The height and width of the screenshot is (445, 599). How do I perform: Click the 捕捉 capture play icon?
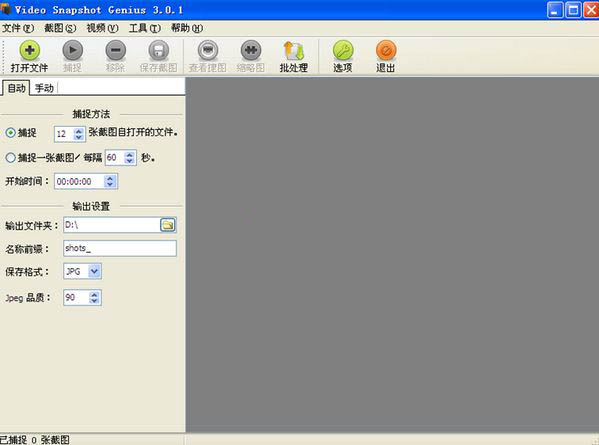point(73,50)
